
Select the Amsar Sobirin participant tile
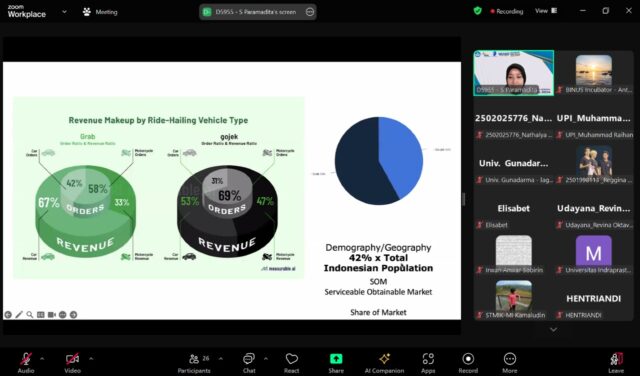[x=513, y=254]
